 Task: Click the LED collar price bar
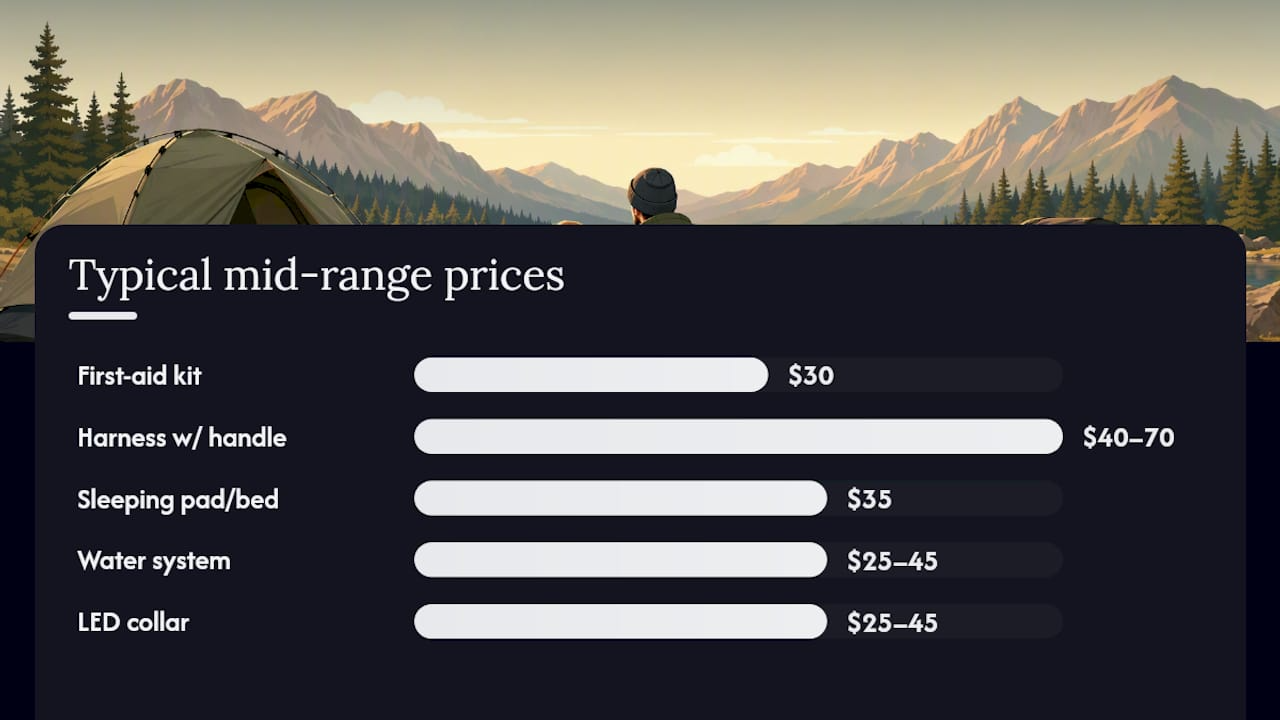620,622
